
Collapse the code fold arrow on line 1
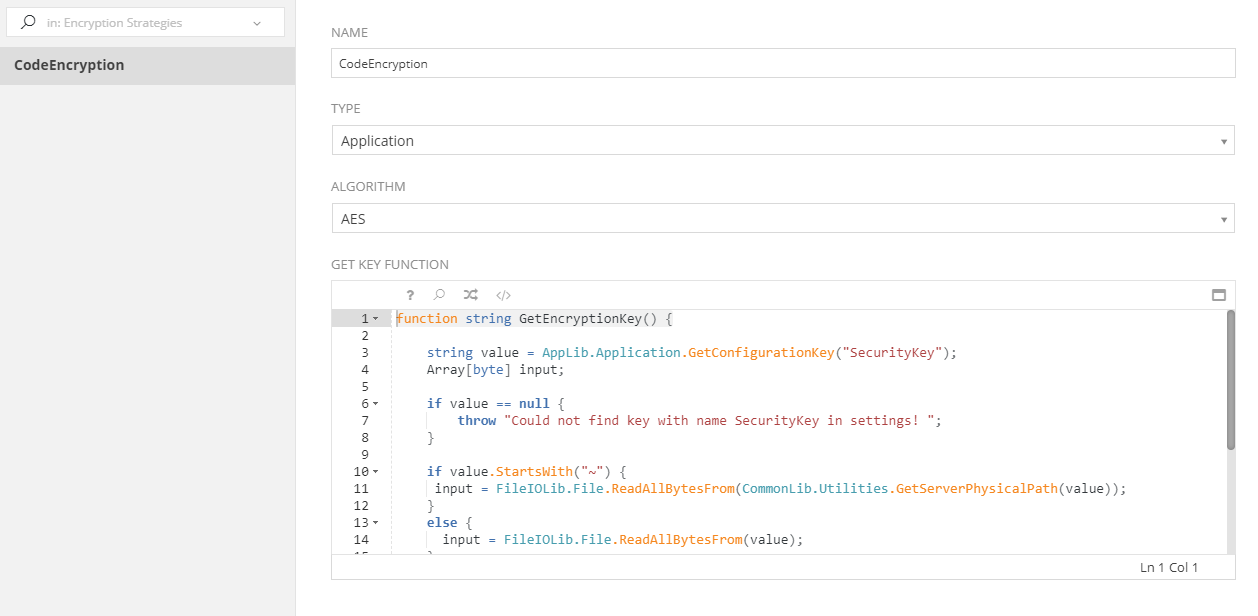point(376,319)
